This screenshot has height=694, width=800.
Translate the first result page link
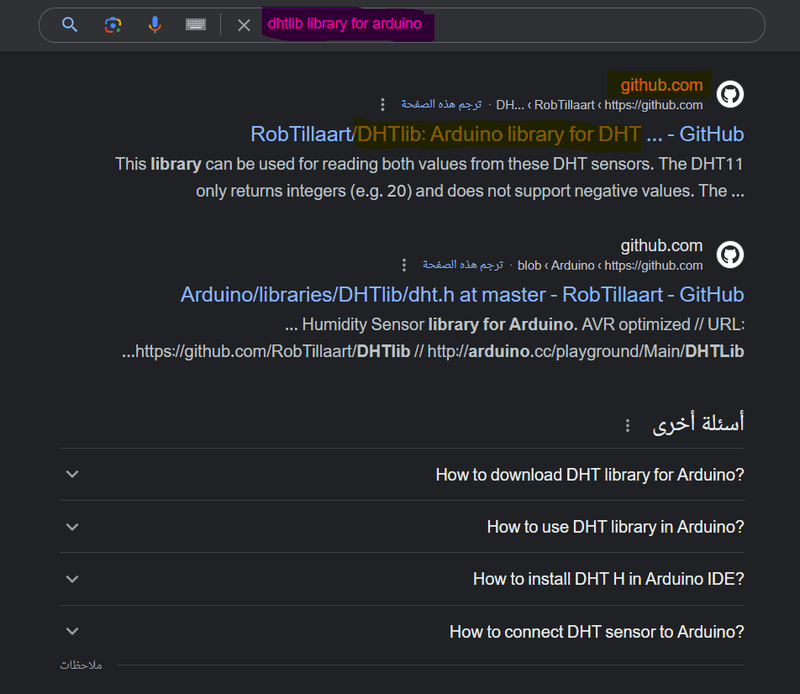441,105
